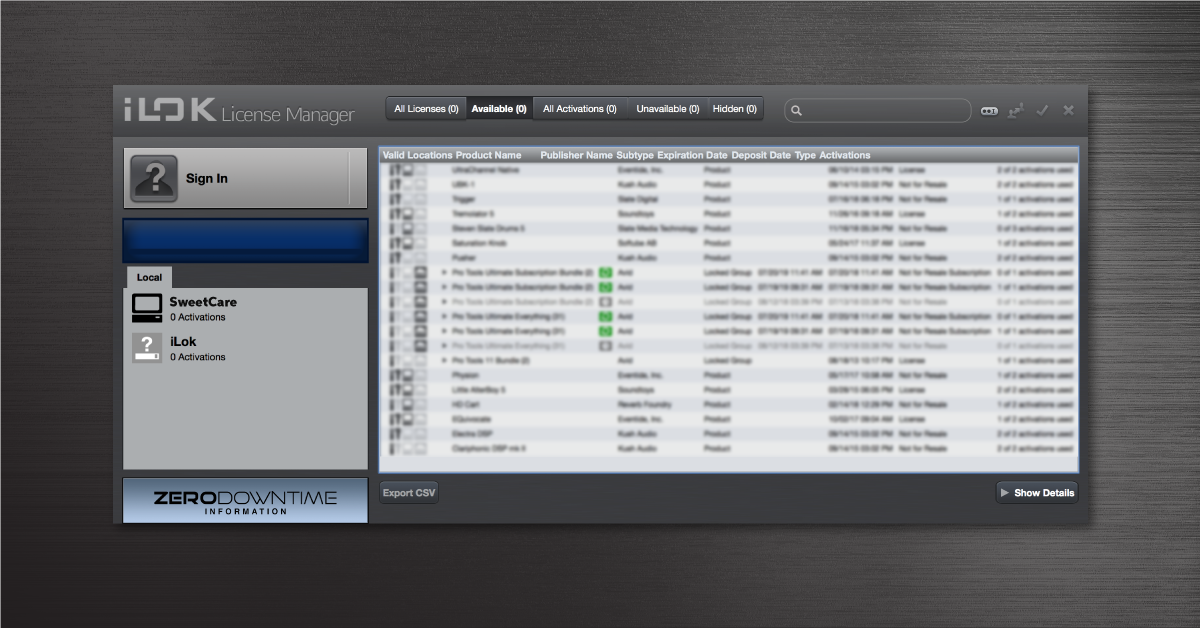Open the All Activations (0) tab
Screen dimensions: 1200x628
tap(580, 109)
